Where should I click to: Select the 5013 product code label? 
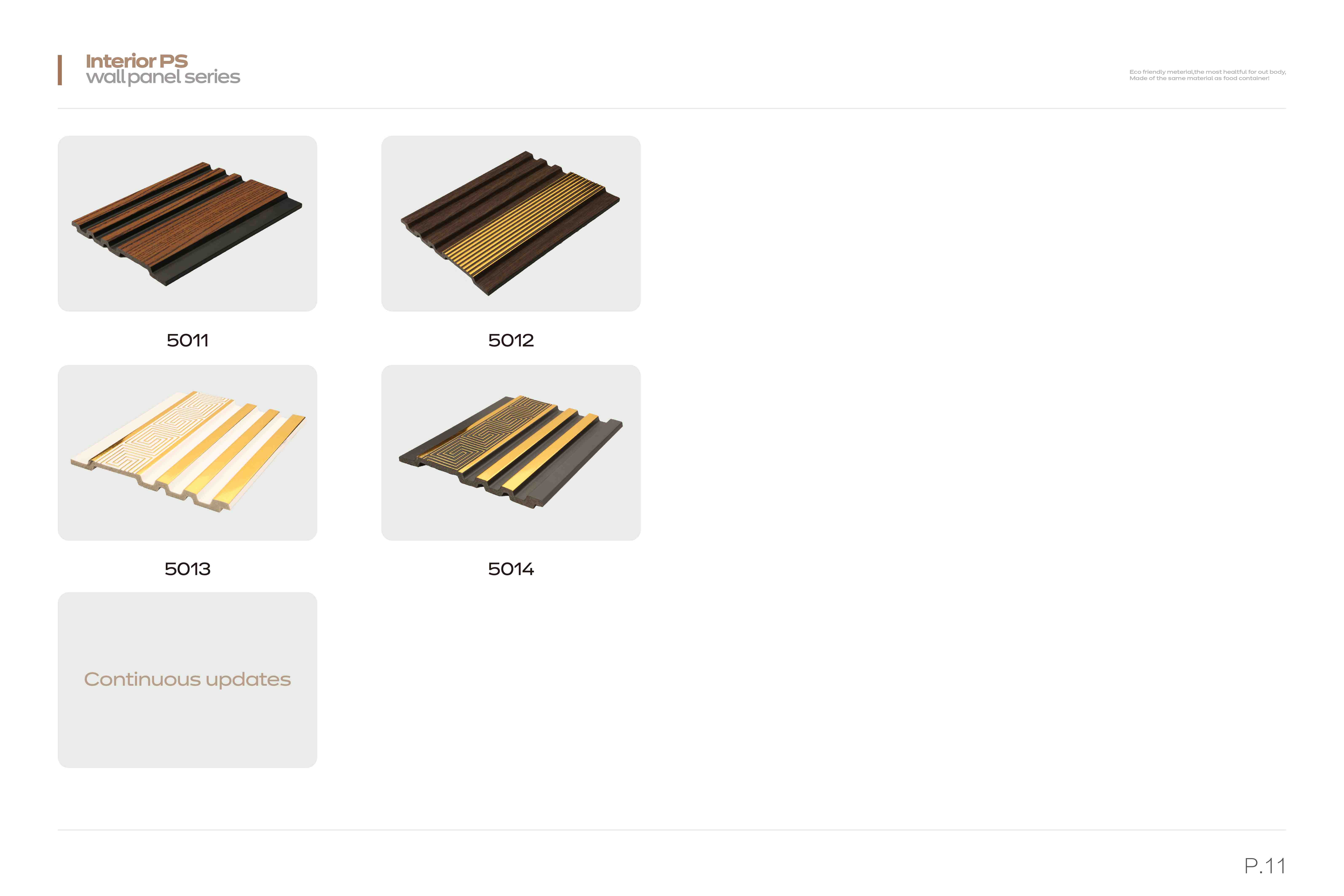coord(187,569)
